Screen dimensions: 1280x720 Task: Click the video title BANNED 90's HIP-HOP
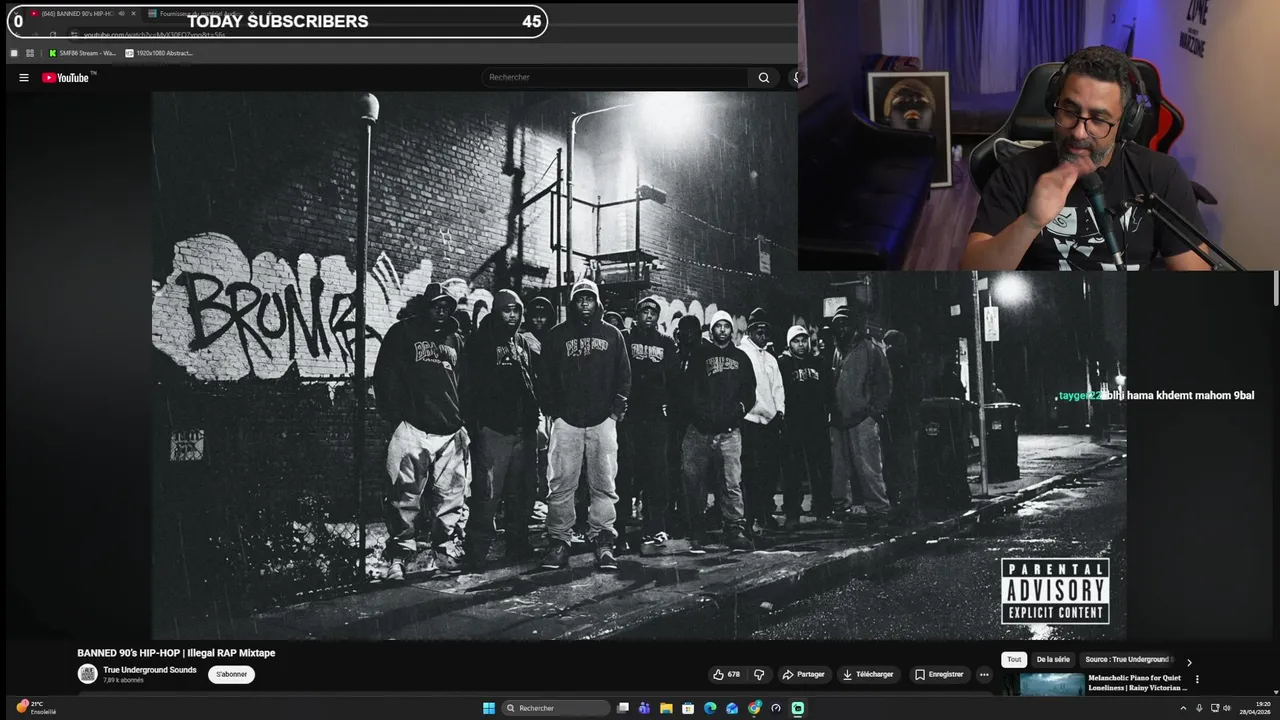coord(176,653)
